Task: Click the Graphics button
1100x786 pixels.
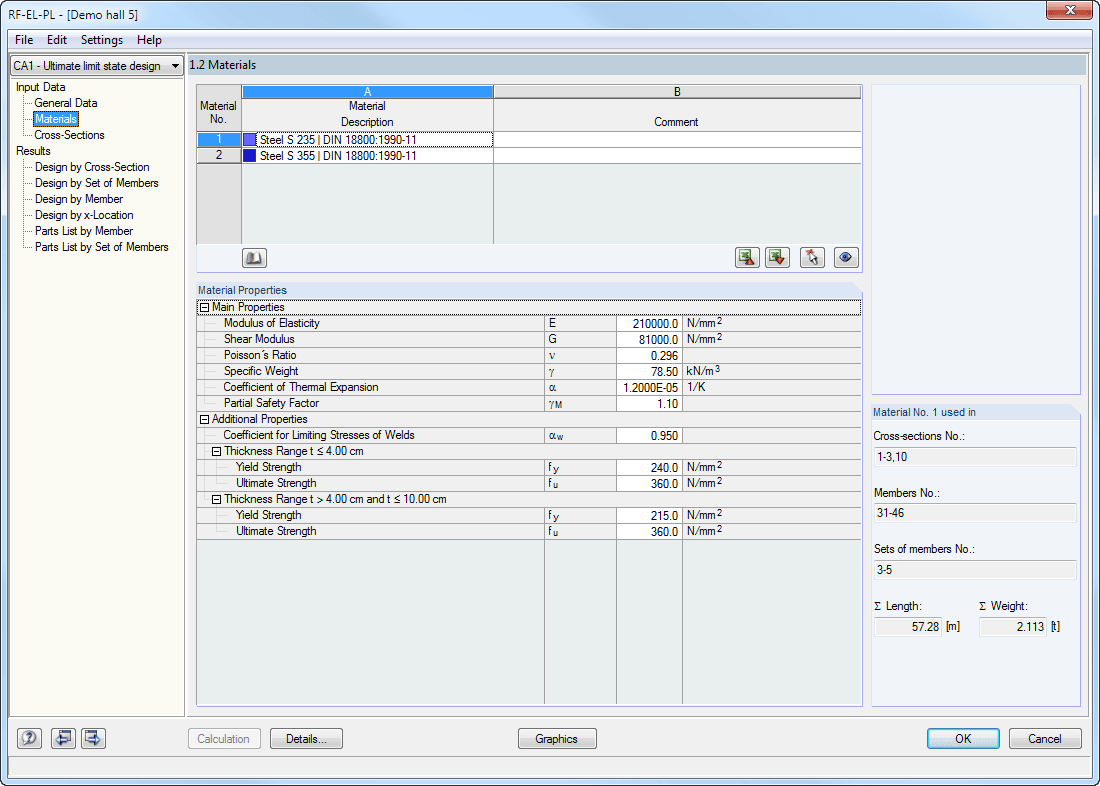Action: pos(557,738)
